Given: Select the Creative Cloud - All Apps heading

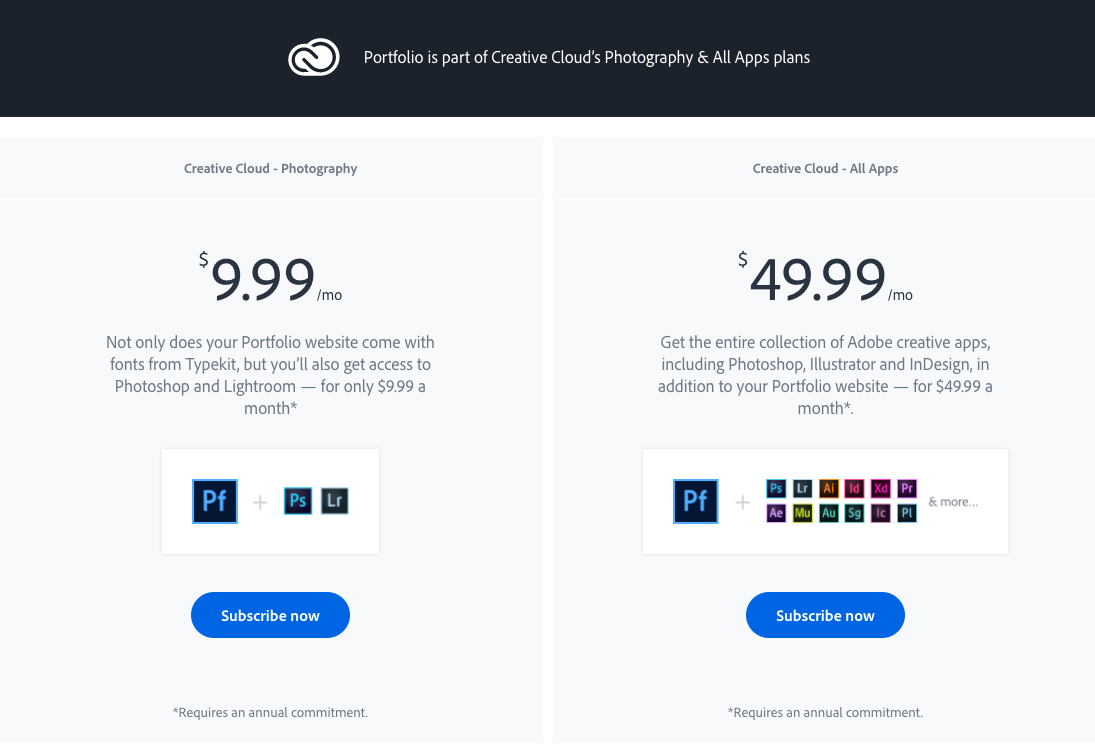Looking at the screenshot, I should coord(825,169).
